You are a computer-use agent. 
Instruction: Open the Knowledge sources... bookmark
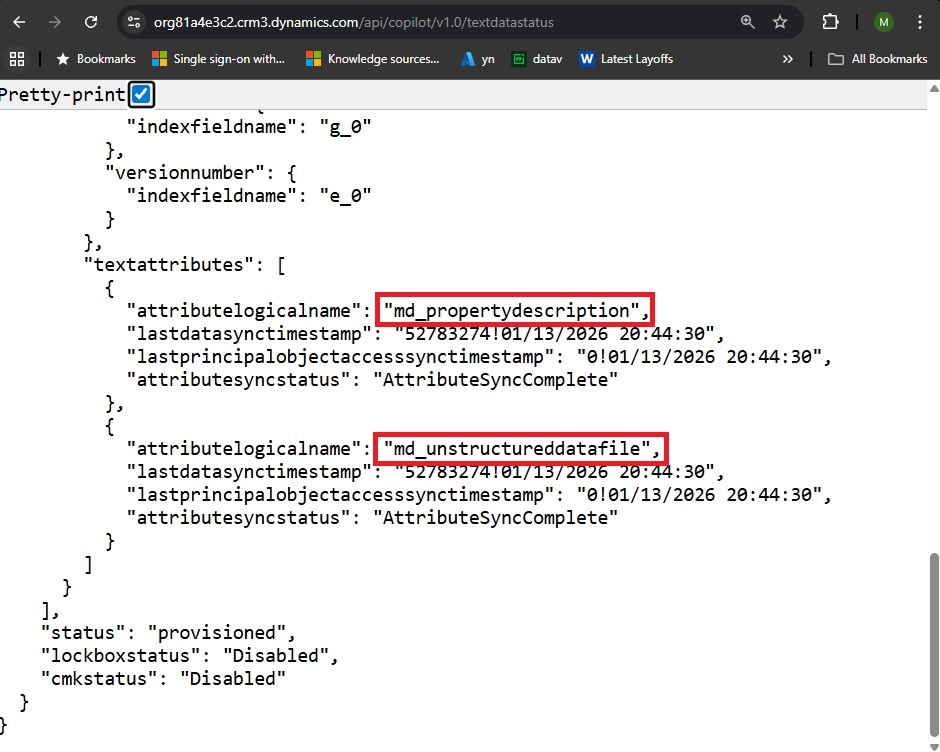point(373,59)
